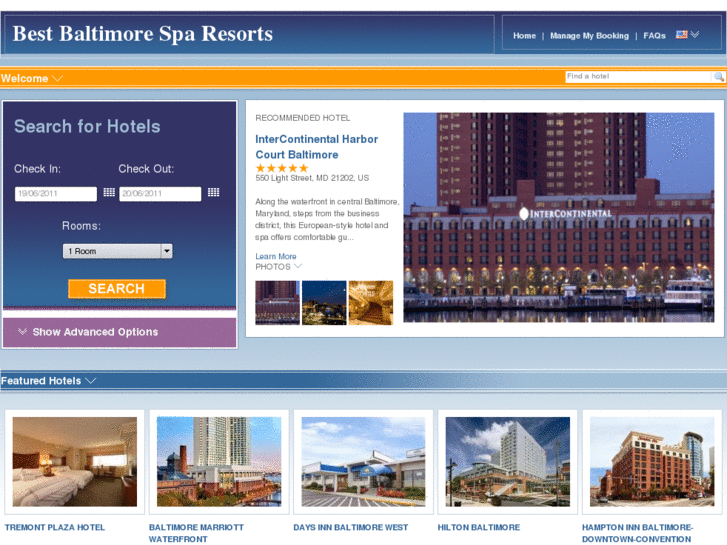Screen dimensions: 727x545
Task: Click the Check Out date field
Action: (x=160, y=194)
